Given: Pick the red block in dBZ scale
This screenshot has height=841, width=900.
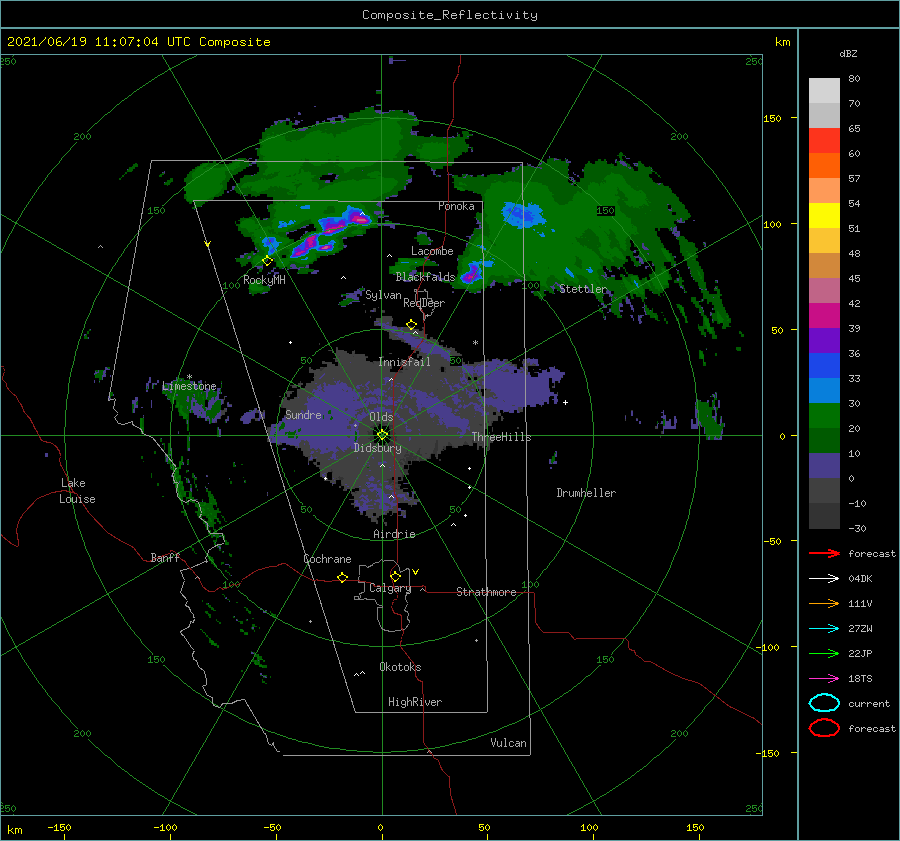Looking at the screenshot, I should coord(824,141).
